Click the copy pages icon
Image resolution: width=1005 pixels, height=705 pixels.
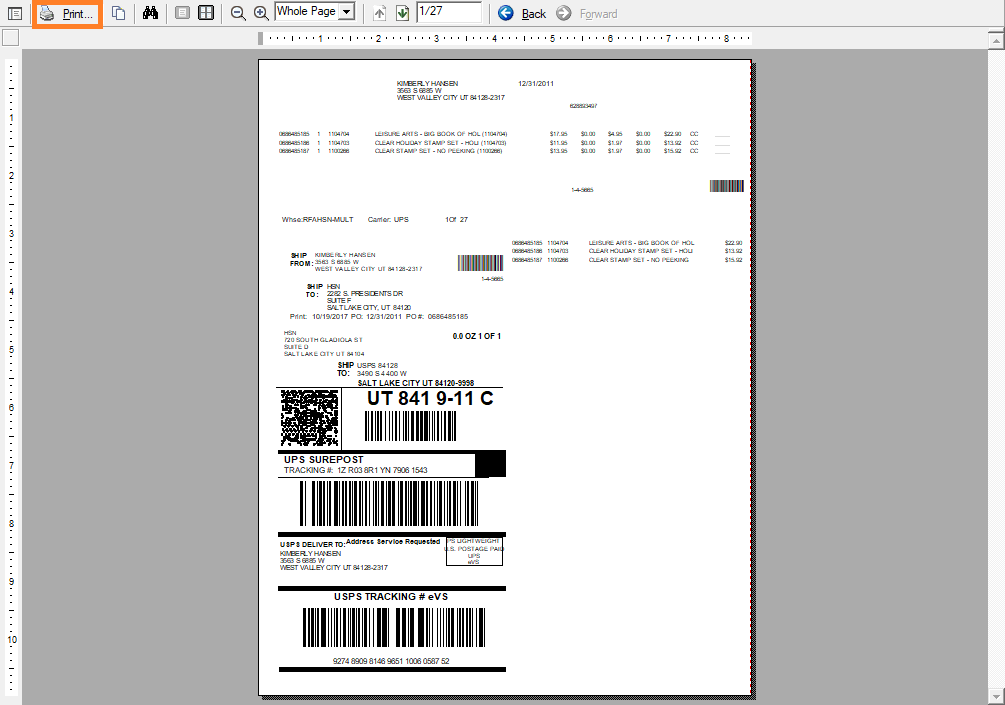119,13
